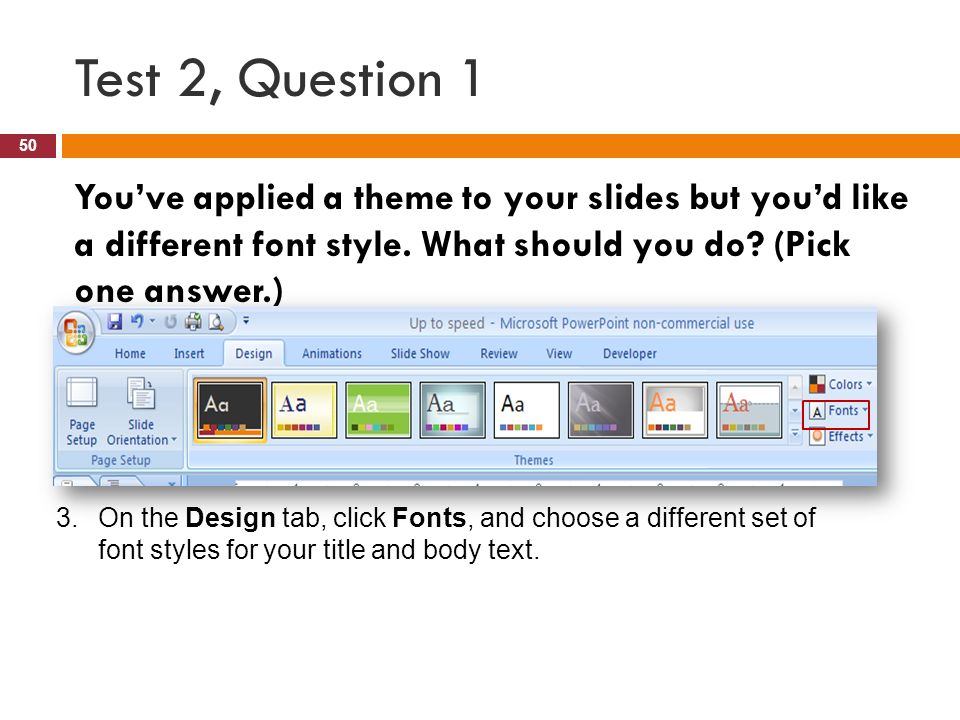The image size is (960, 720).
Task: Click the Page Setup group label
Action: click(121, 460)
